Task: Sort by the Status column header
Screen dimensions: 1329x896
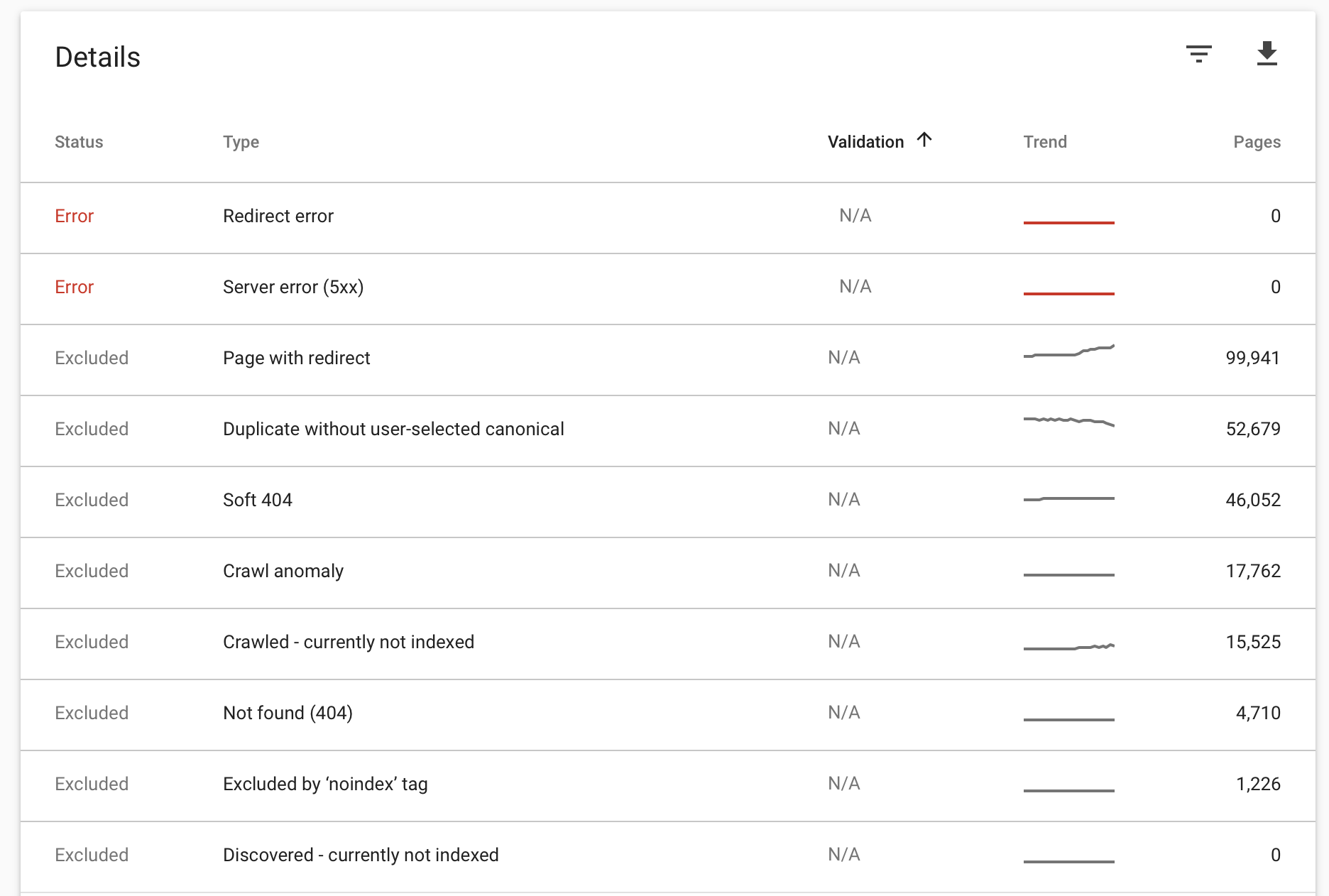Action: coord(79,142)
